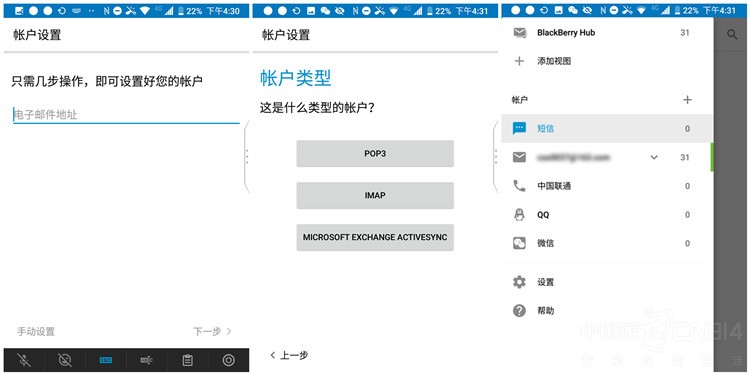Tap the crossed-out microphone icon in bottom toolbar
750x375 pixels.
pos(24,360)
